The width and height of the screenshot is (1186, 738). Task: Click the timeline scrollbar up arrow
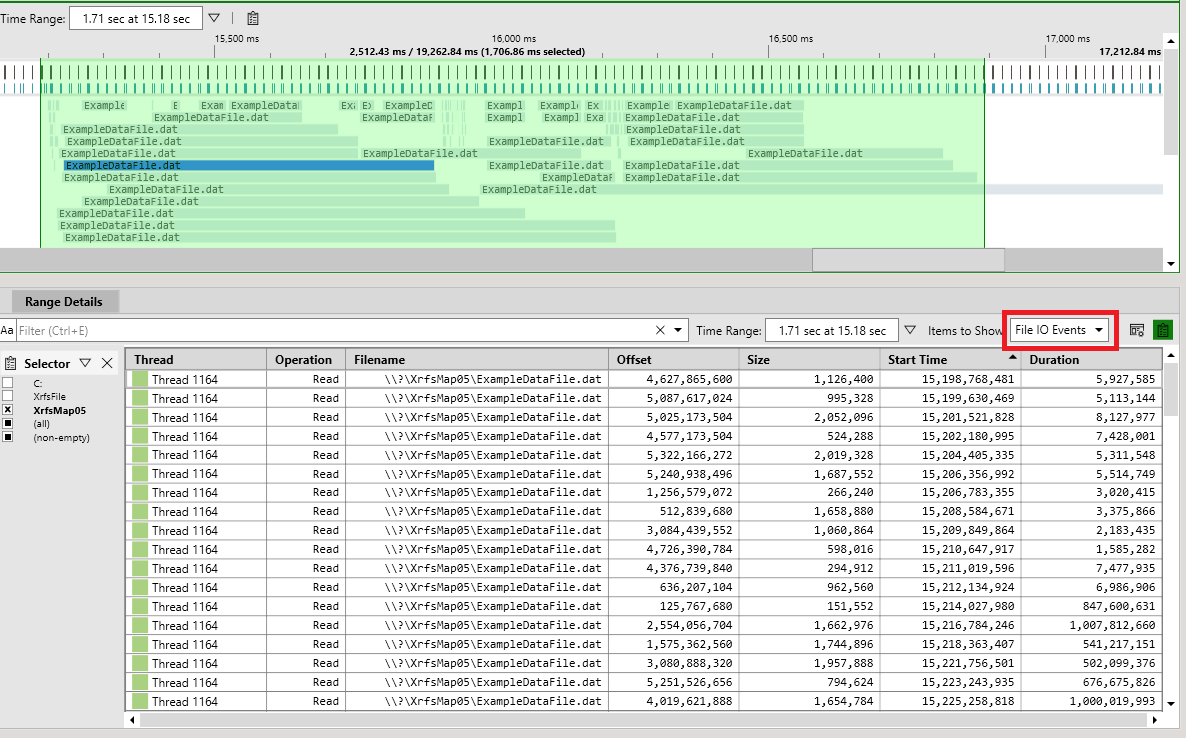point(1171,42)
